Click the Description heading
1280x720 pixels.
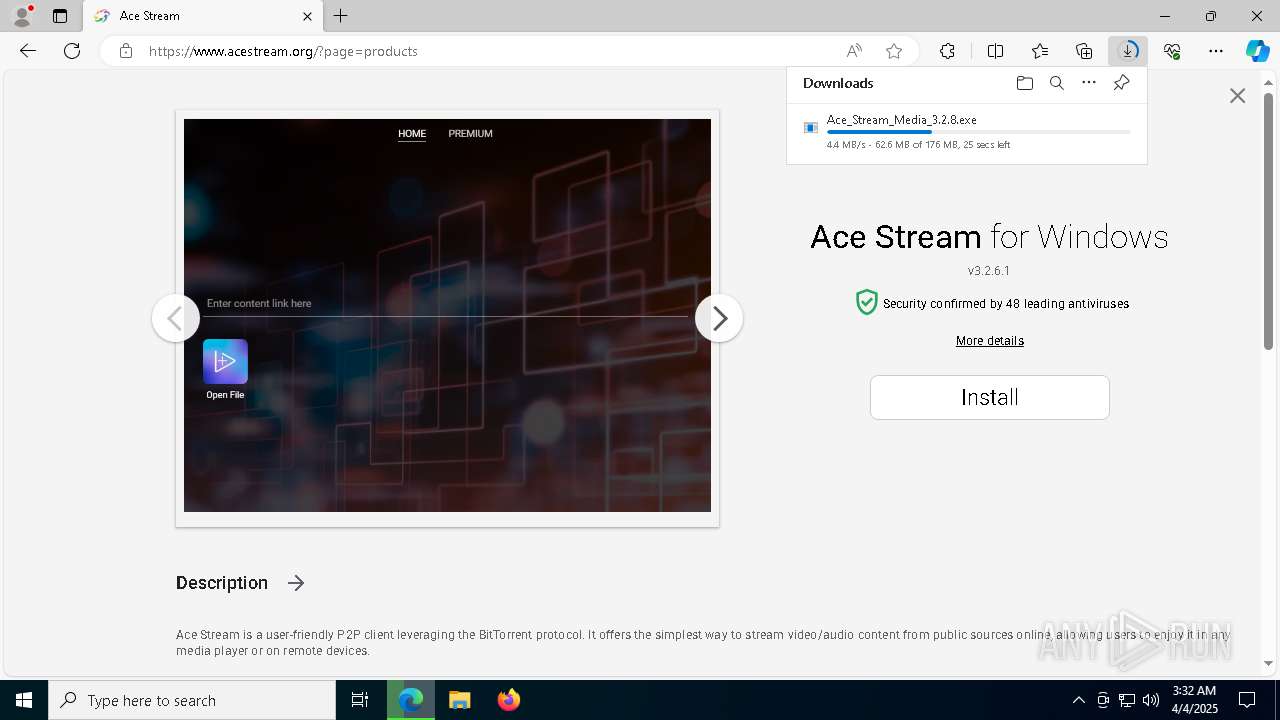[222, 583]
